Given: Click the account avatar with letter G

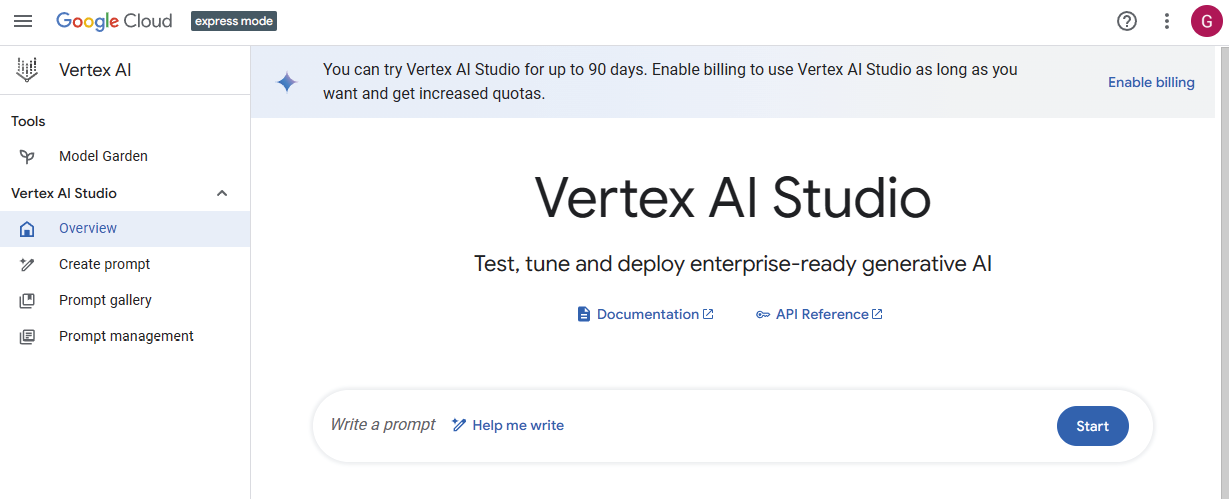Looking at the screenshot, I should pos(1207,21).
